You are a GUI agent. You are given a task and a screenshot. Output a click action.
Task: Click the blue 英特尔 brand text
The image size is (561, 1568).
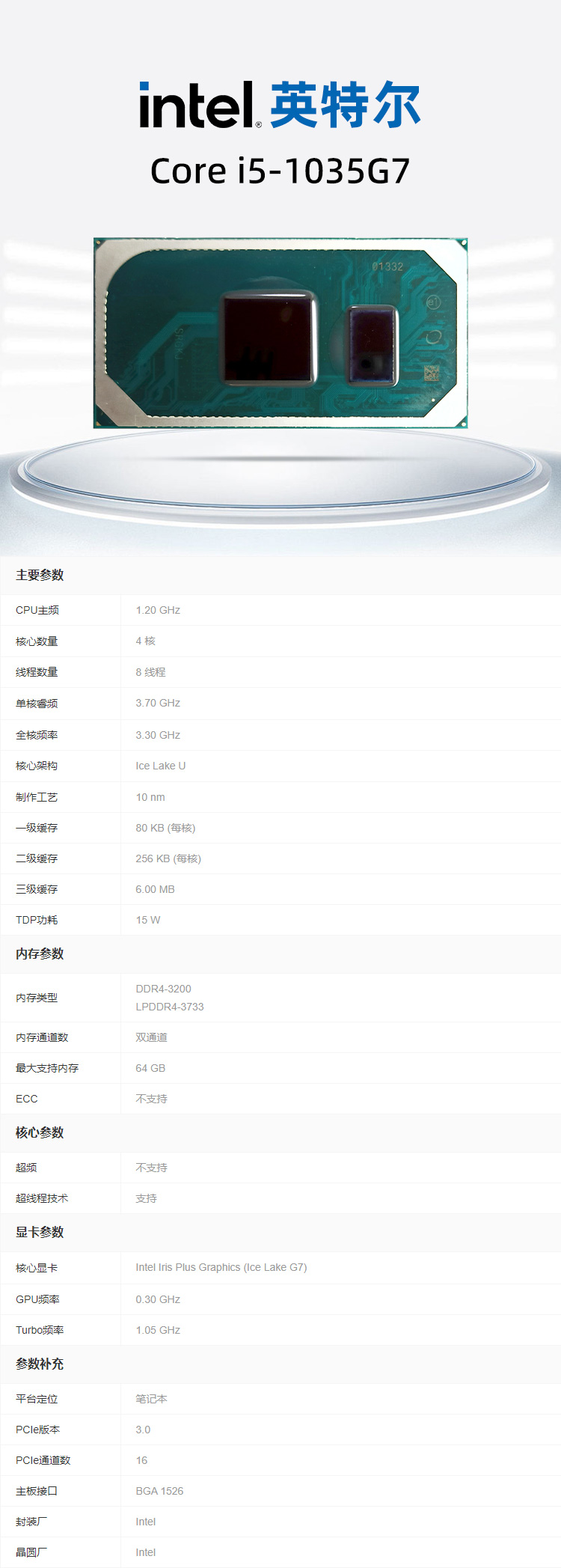point(345,105)
